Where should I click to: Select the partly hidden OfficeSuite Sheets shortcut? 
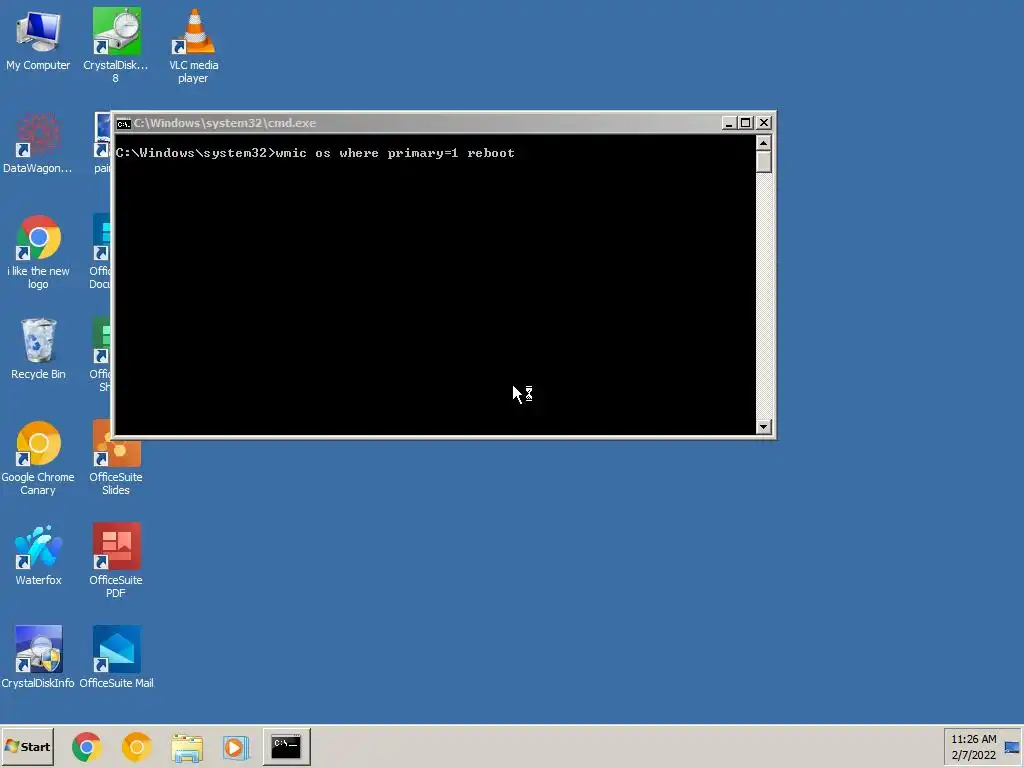tap(101, 355)
